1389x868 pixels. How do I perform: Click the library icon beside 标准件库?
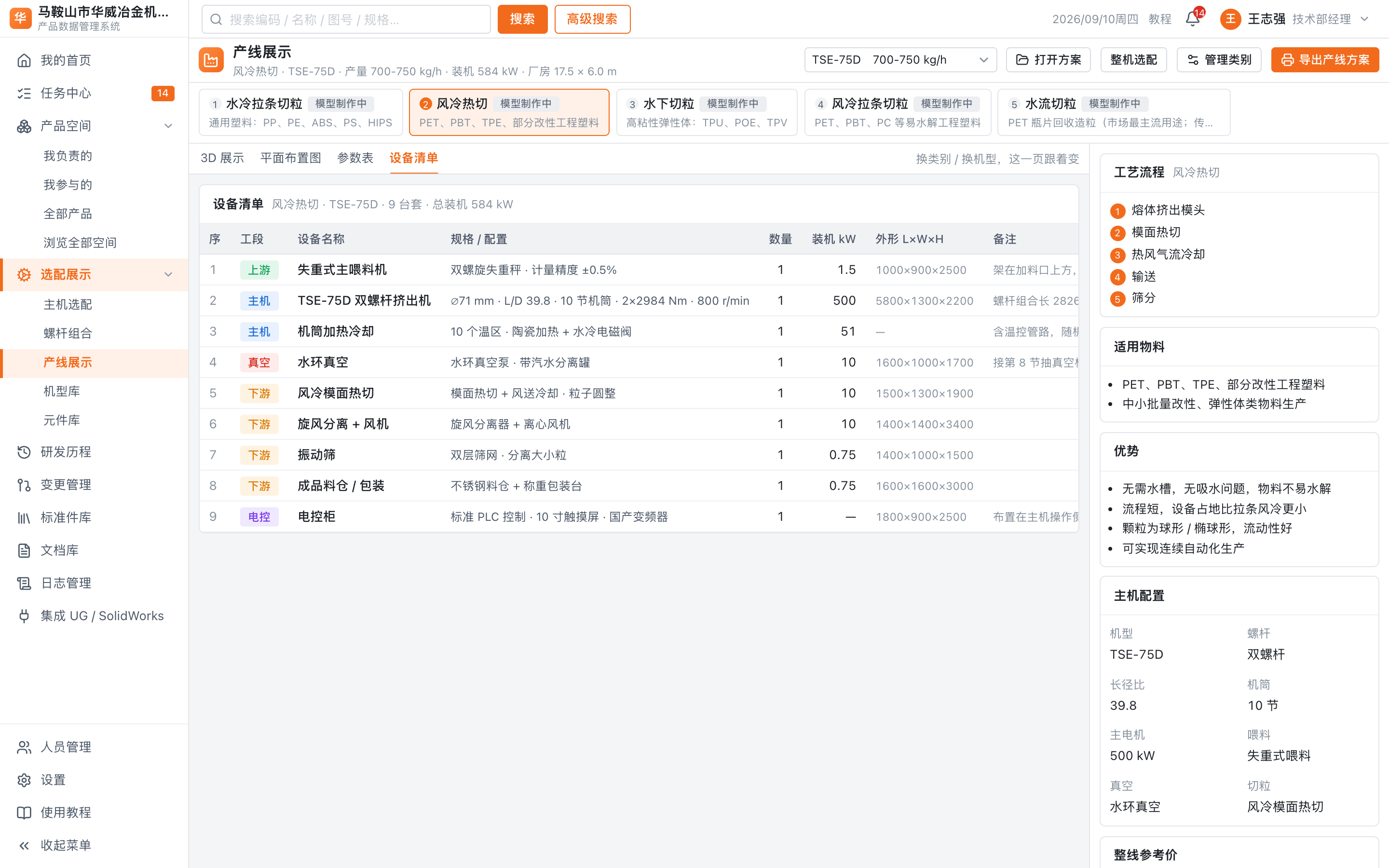[24, 517]
